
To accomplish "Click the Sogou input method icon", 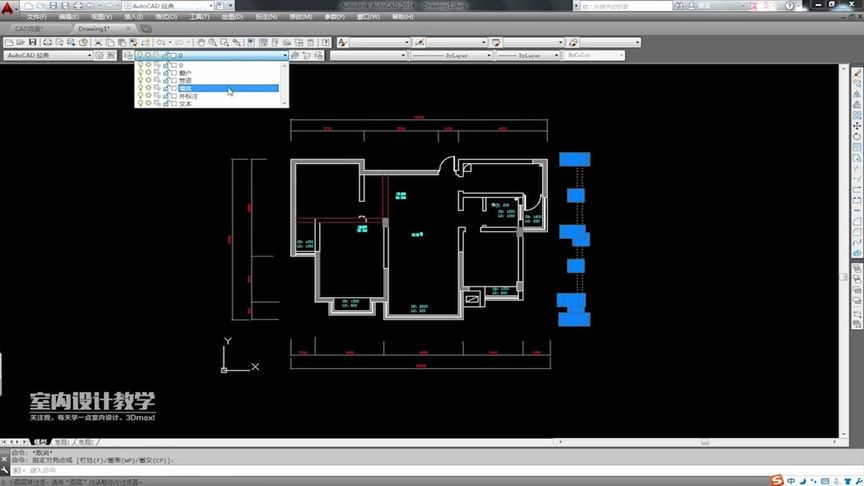I will (777, 480).
